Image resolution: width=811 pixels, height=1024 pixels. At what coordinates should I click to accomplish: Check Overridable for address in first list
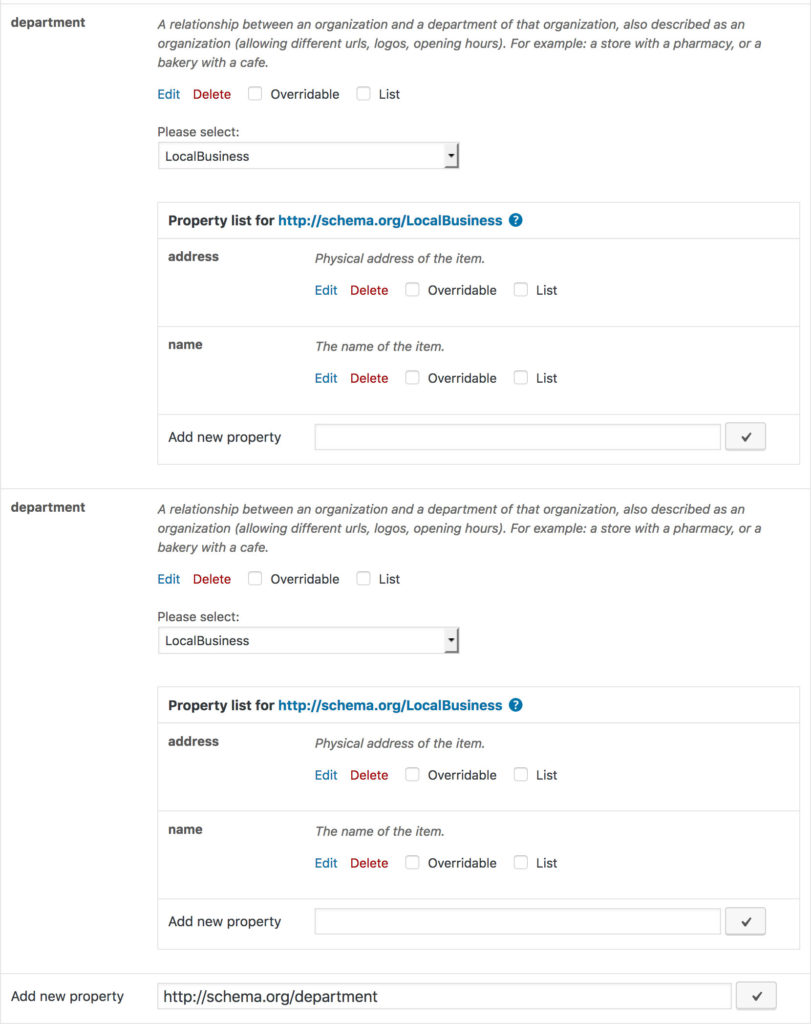(412, 290)
